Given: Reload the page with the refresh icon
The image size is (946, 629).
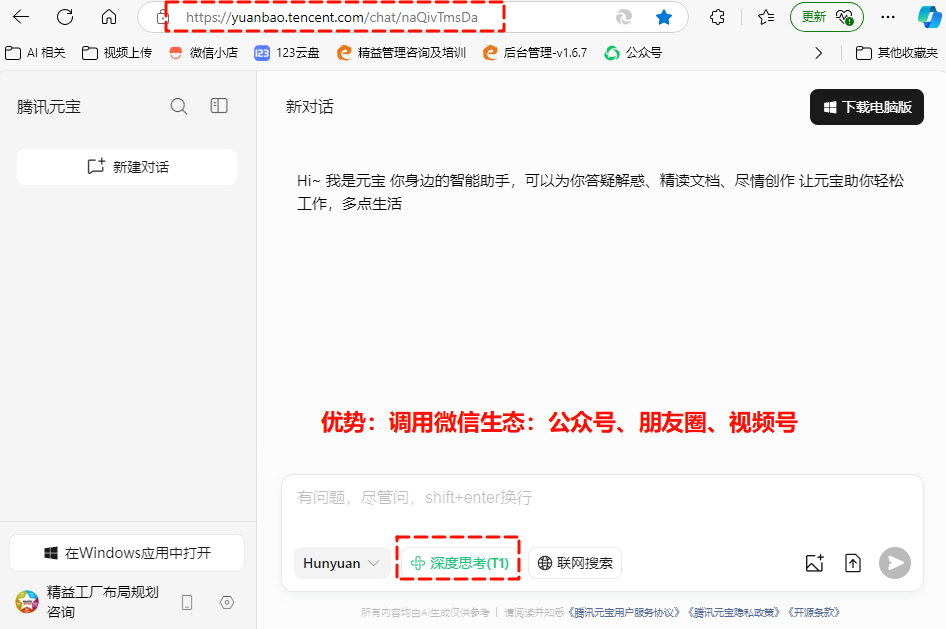Looking at the screenshot, I should pyautogui.click(x=65, y=17).
